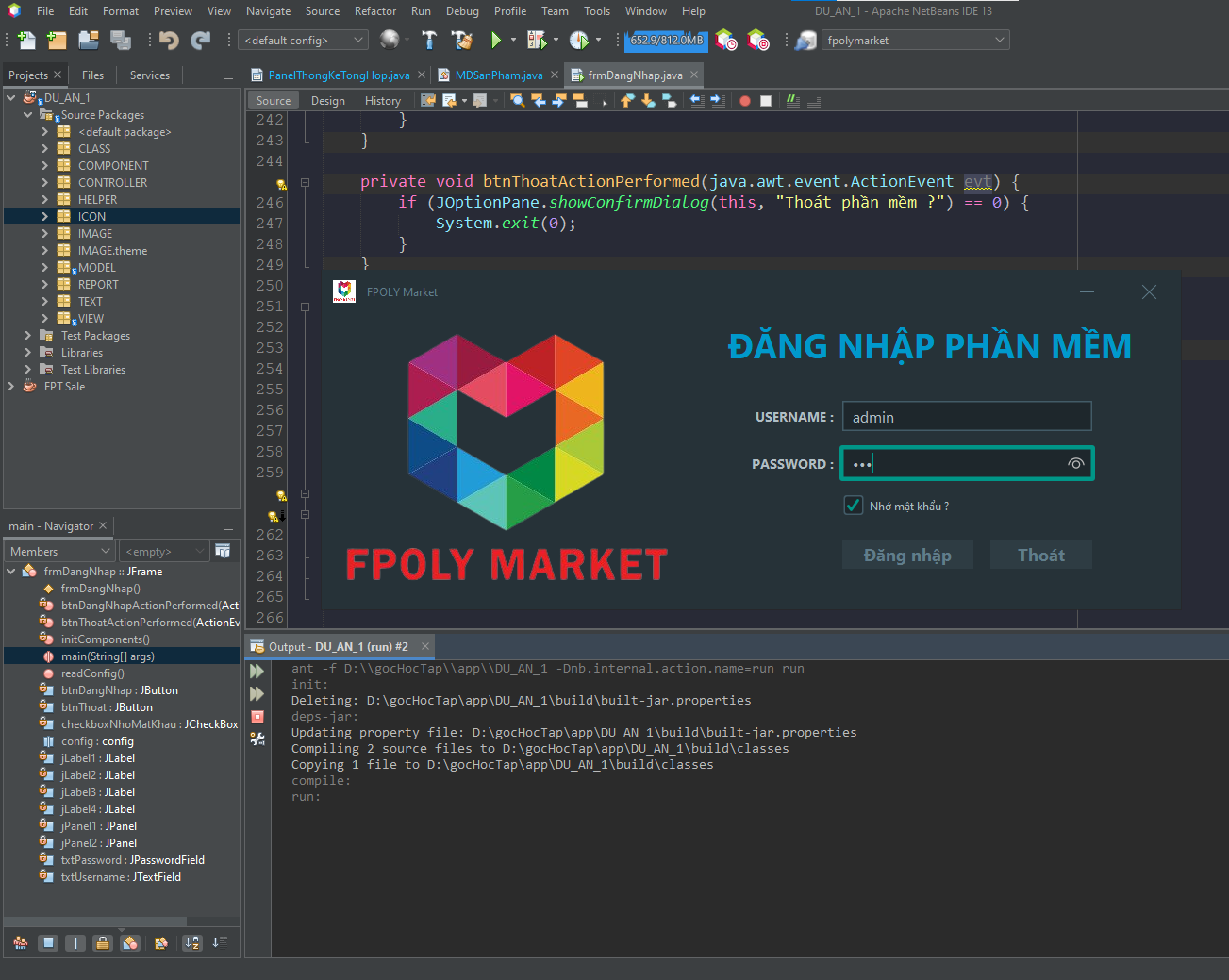1229x980 pixels.
Task: Click the USERNAME field containing admin
Action: (967, 416)
